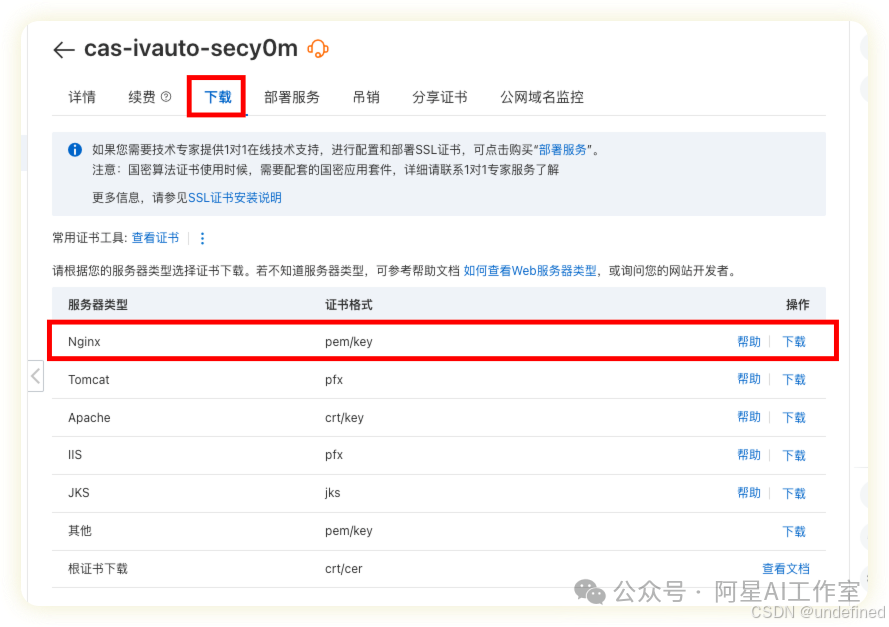Switch to the 详情 tab

click(82, 97)
